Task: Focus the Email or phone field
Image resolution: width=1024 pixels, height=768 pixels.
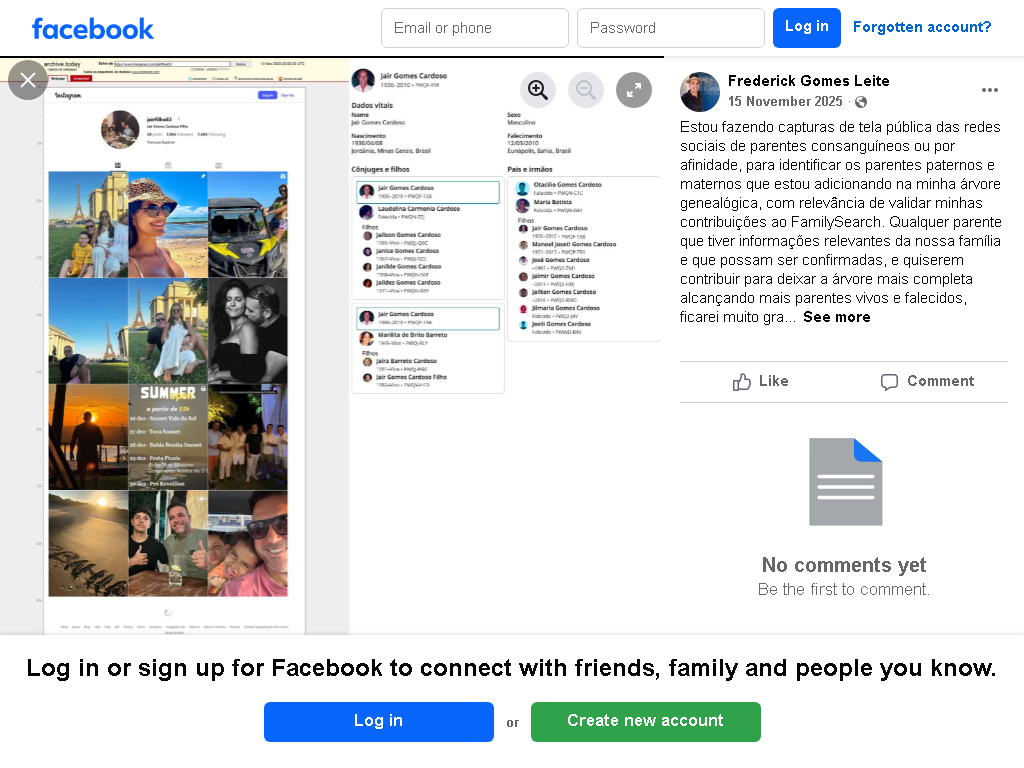Action: (475, 28)
